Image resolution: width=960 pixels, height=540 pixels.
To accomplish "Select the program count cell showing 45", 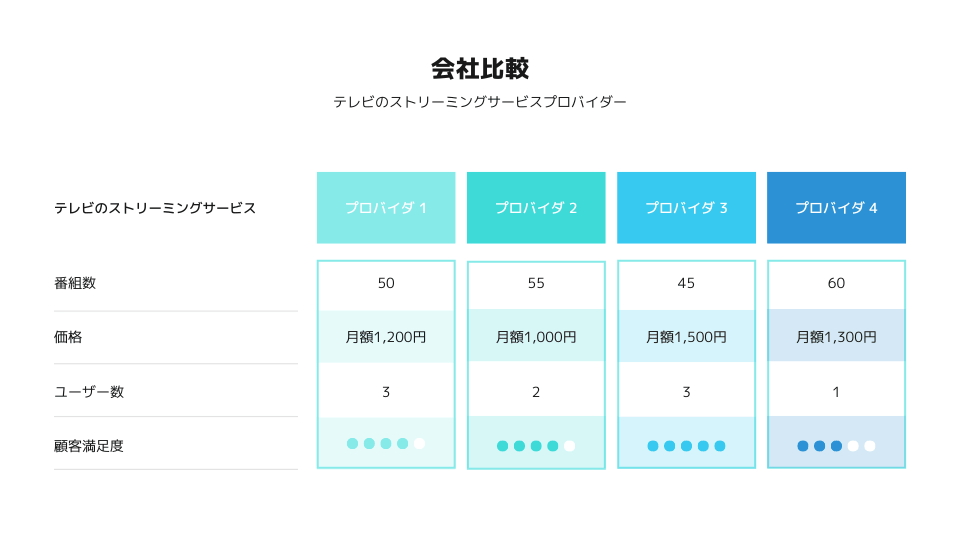I will click(x=686, y=283).
